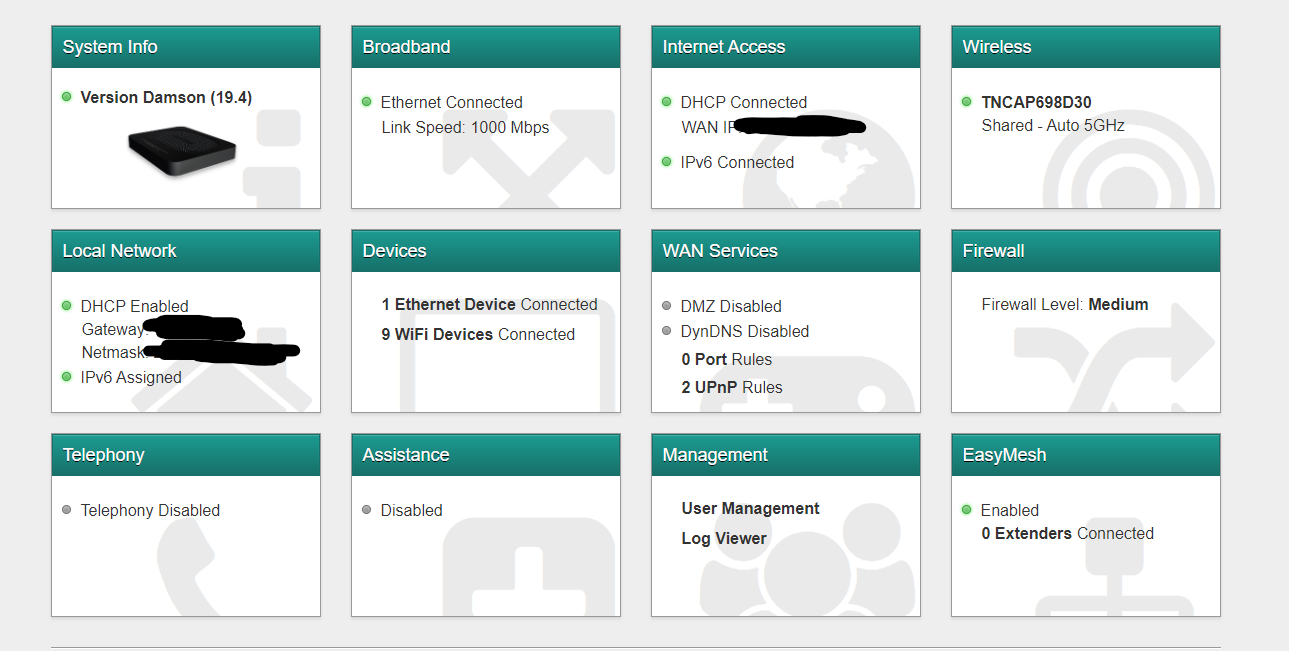Screen dimensions: 1289x651
Task: Open the Wireless card header
Action: 1086,47
